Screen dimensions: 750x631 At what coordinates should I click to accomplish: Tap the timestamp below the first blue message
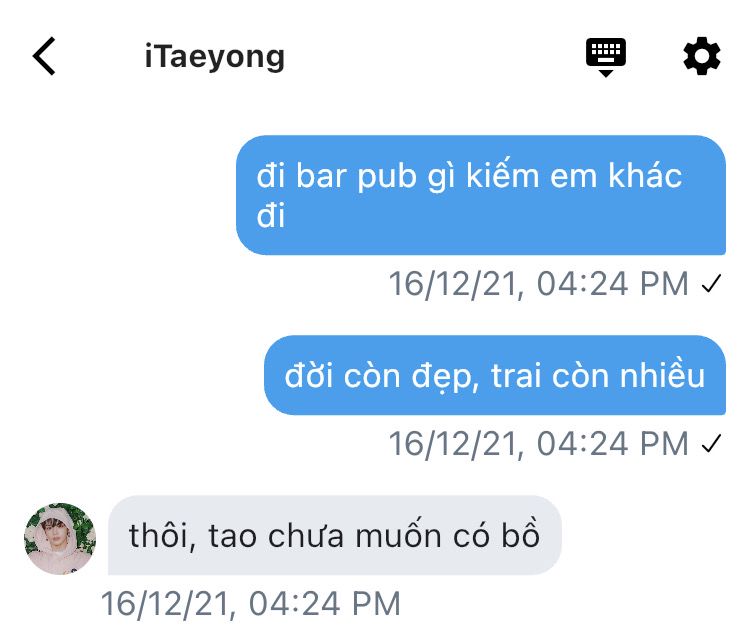coord(539,284)
